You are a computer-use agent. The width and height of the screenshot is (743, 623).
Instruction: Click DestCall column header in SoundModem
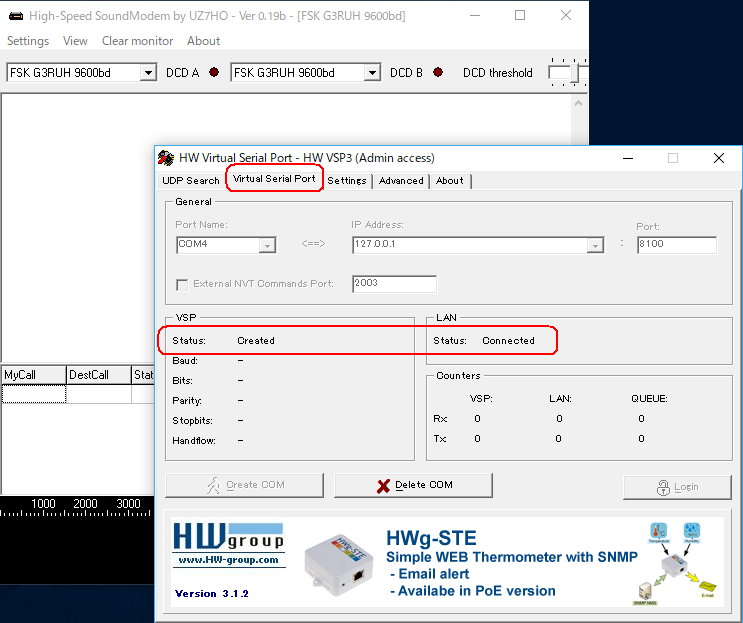(x=99, y=375)
